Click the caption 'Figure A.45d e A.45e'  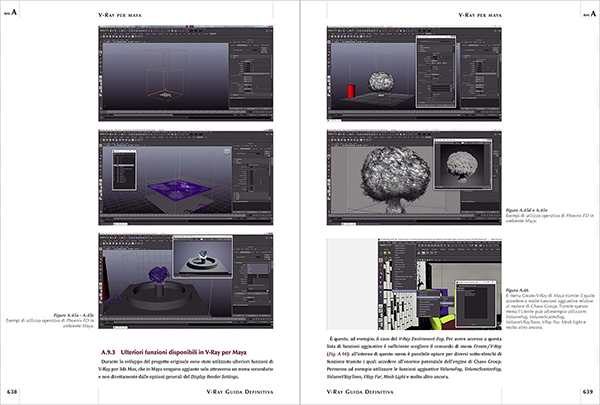(527, 210)
